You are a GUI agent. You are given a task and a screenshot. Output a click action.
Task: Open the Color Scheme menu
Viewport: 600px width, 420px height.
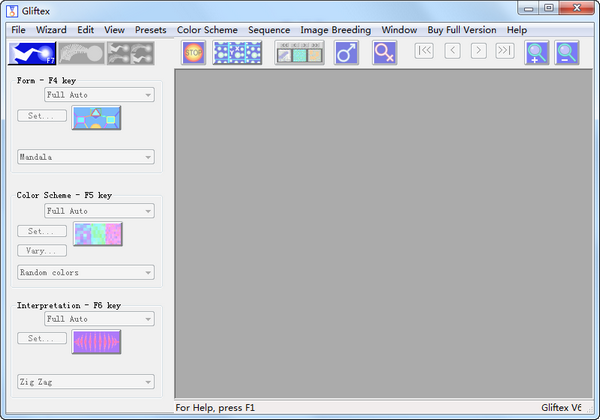coord(207,30)
